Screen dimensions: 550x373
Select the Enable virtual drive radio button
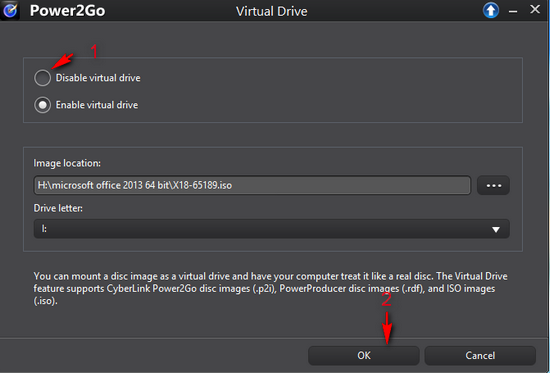click(x=42, y=105)
